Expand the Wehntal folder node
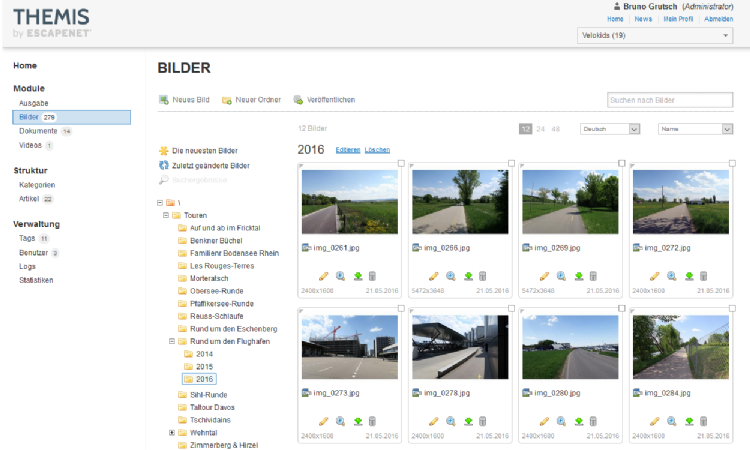Screen dimensions: 750x450 tap(172, 432)
